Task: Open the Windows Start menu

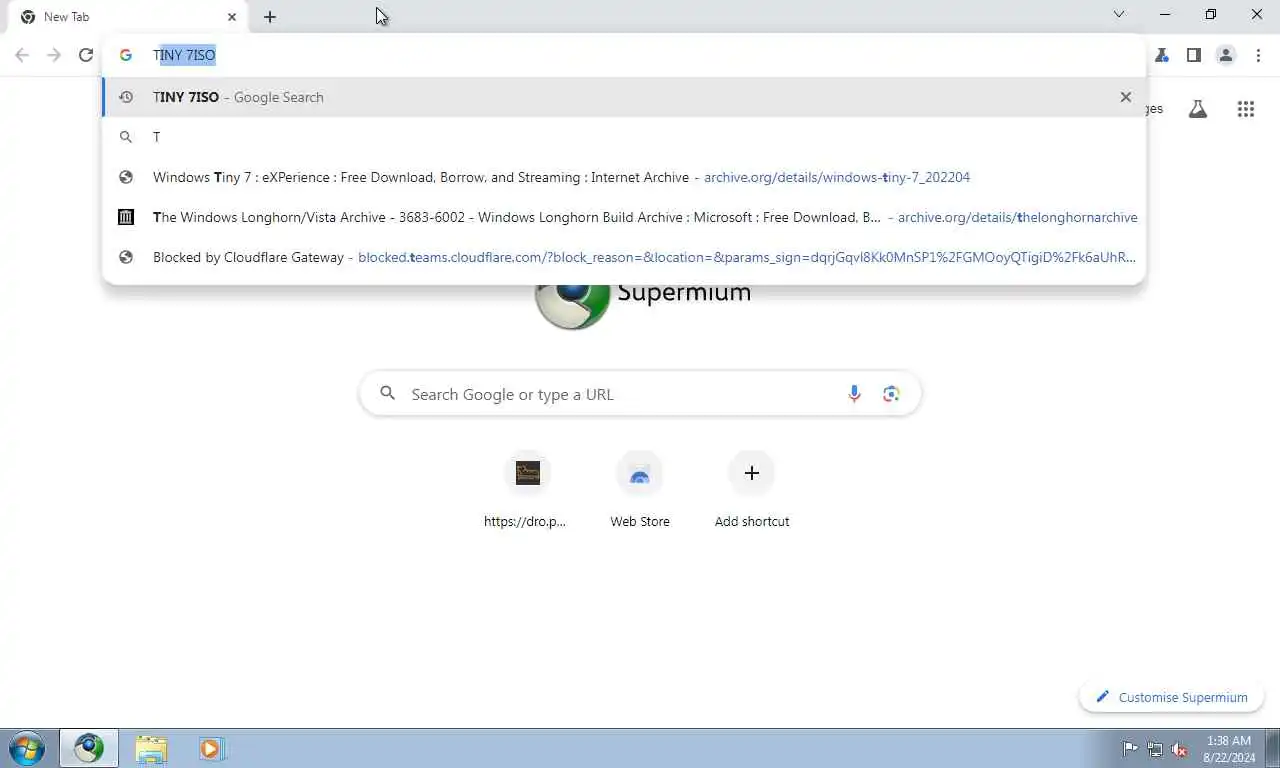Action: (27, 748)
